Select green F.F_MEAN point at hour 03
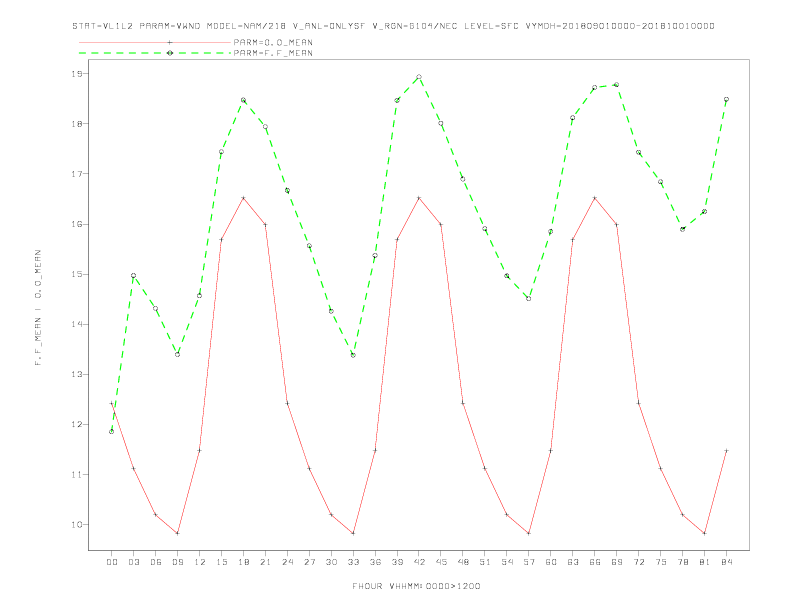The height and width of the screenshot is (612, 792). (x=133, y=276)
